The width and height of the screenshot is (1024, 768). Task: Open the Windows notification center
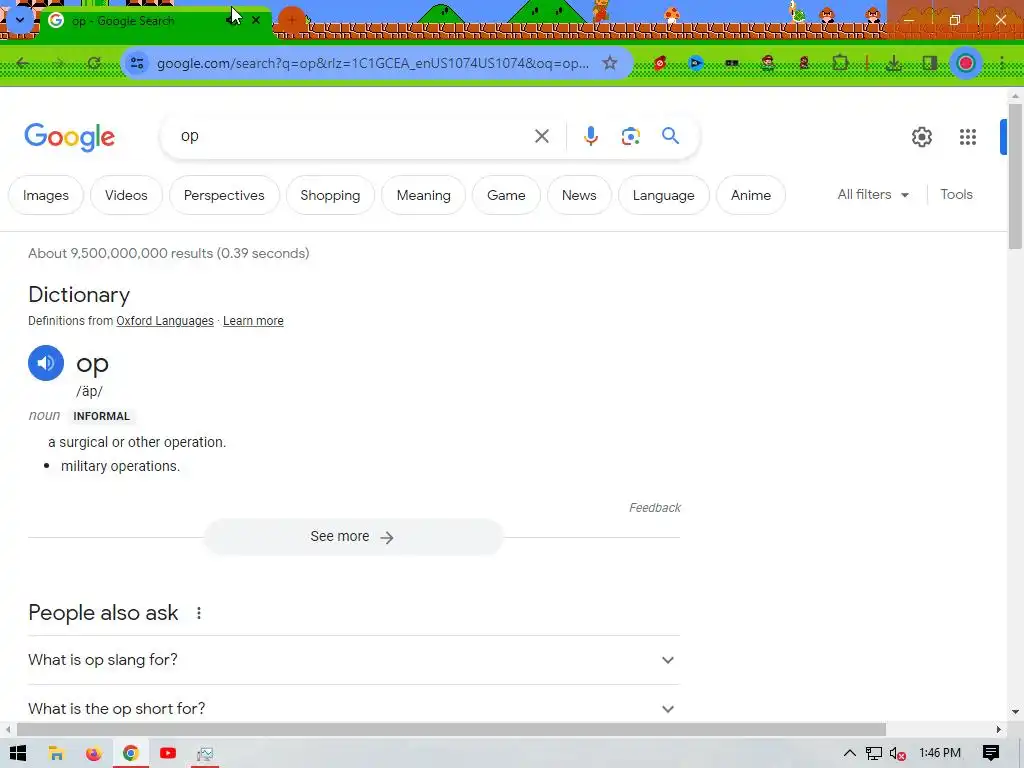(x=991, y=753)
